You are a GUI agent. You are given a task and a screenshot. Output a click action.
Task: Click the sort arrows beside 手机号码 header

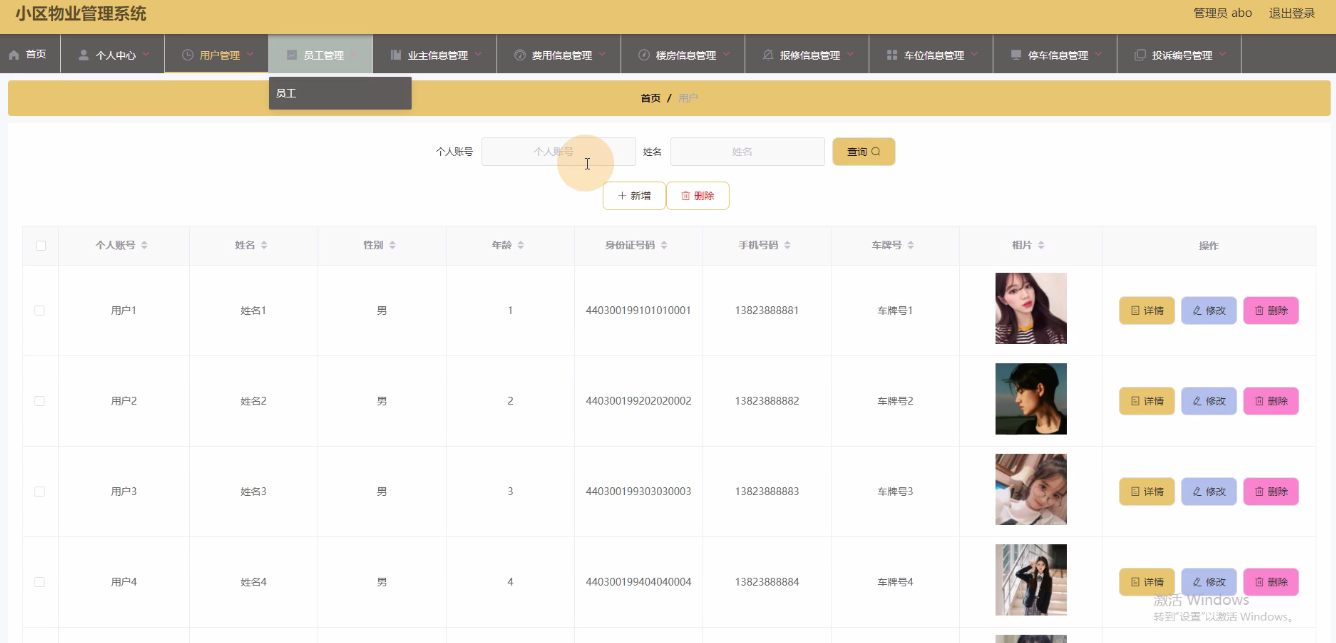coord(787,246)
